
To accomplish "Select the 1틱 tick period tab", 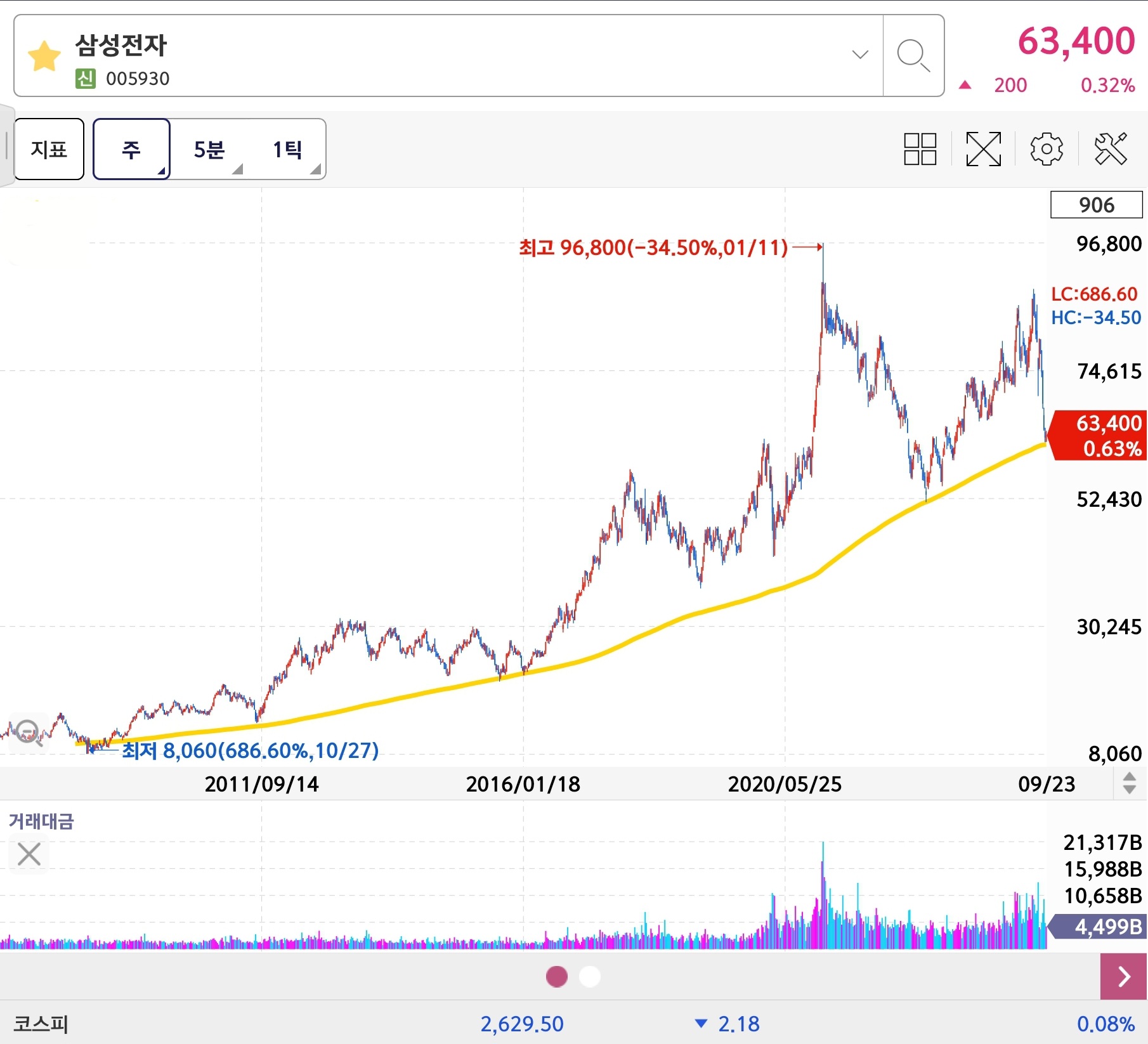I will click(x=287, y=149).
